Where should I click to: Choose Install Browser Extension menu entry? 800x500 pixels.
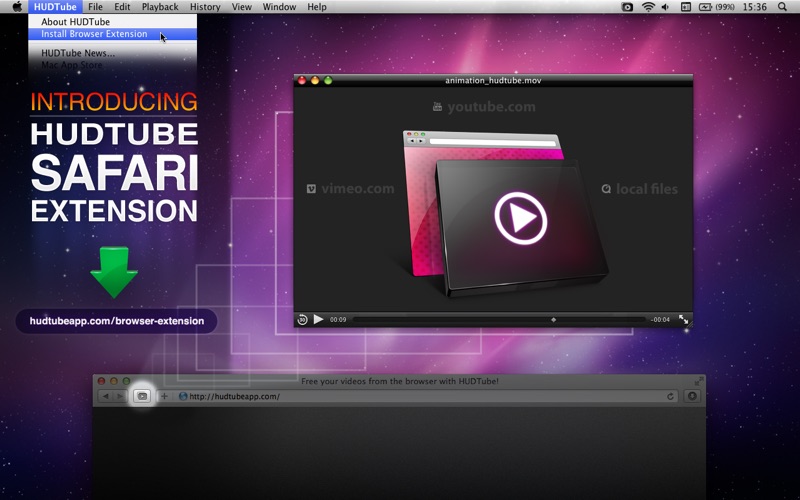(112, 34)
